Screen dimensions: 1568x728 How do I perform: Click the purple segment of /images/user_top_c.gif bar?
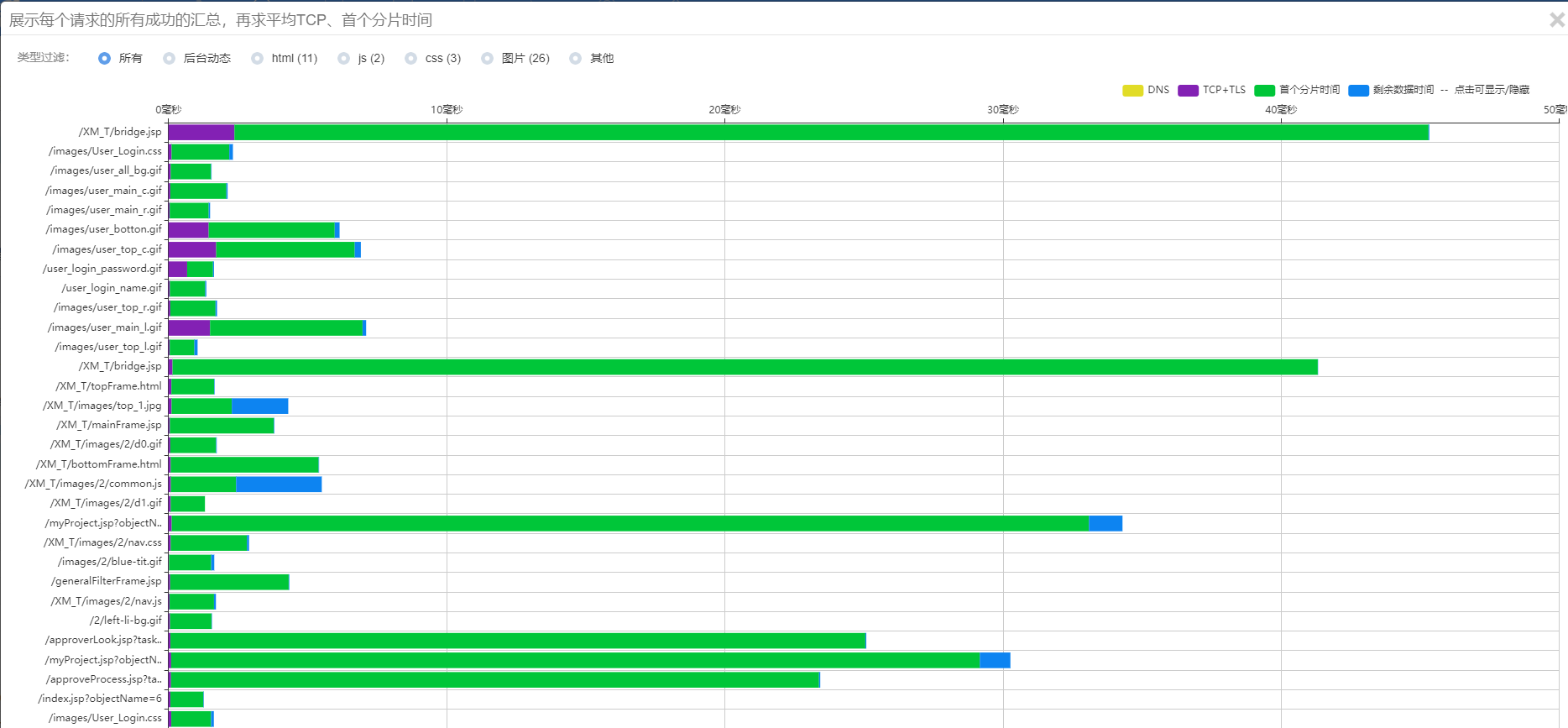click(192, 249)
